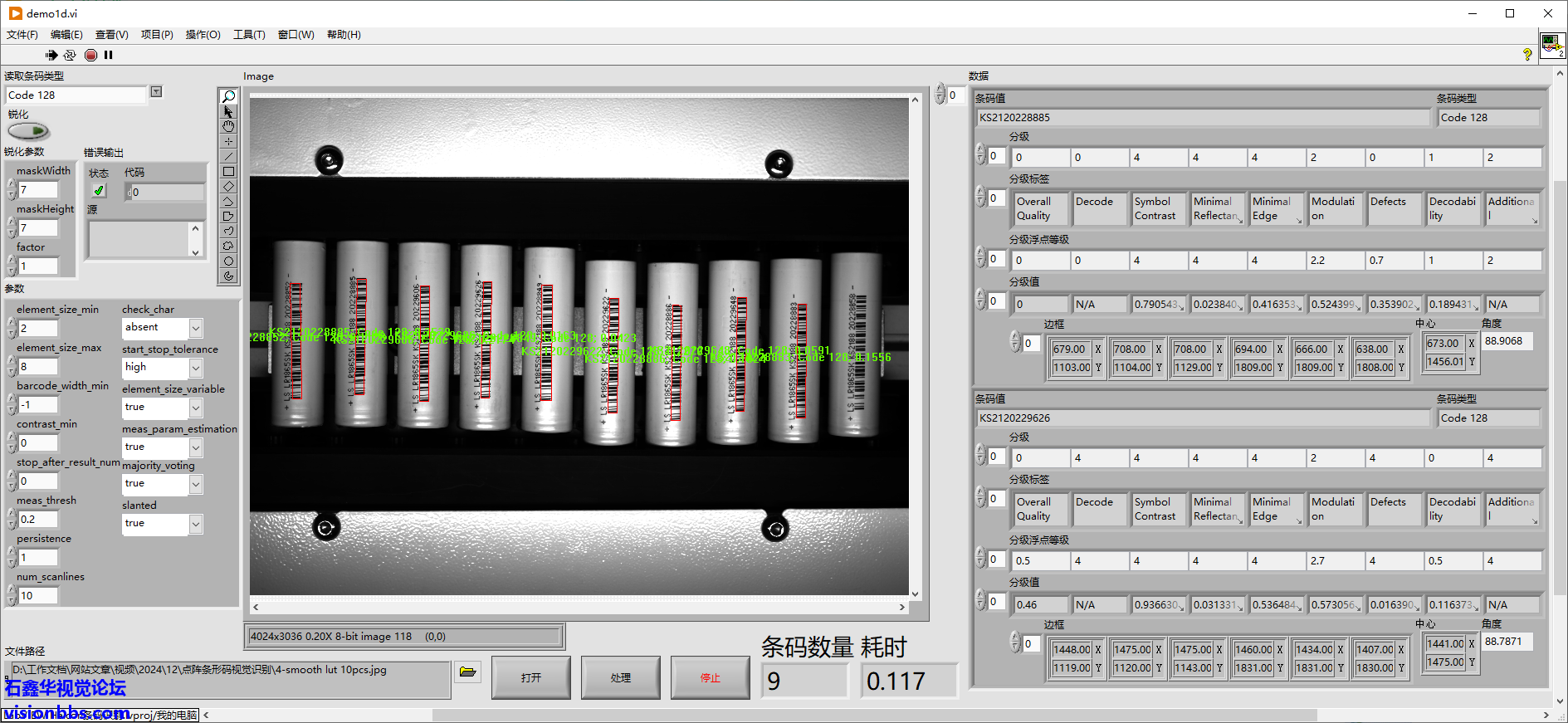This screenshot has height=723, width=1568.
Task: Click the Run Continuously button
Action: (70, 55)
